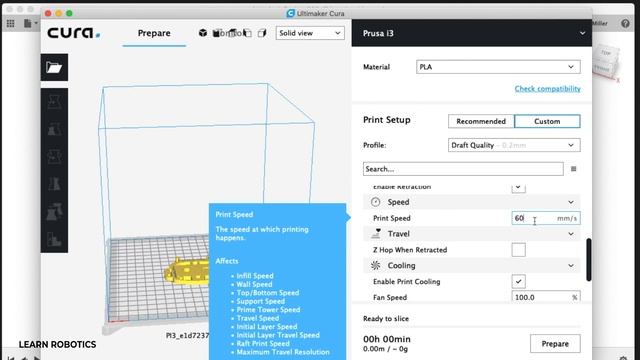Open Per Model Settings tool
This screenshot has width=640, height=360.
pos(54,211)
